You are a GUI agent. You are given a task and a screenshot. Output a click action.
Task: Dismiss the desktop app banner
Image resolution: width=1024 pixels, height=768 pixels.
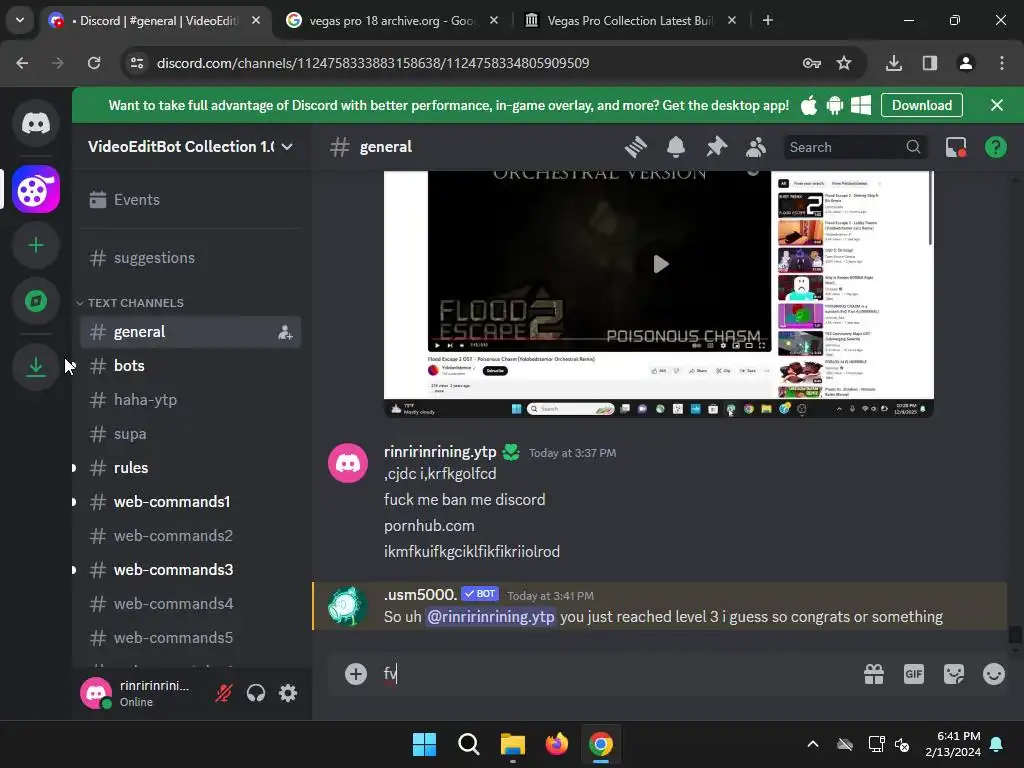click(997, 105)
